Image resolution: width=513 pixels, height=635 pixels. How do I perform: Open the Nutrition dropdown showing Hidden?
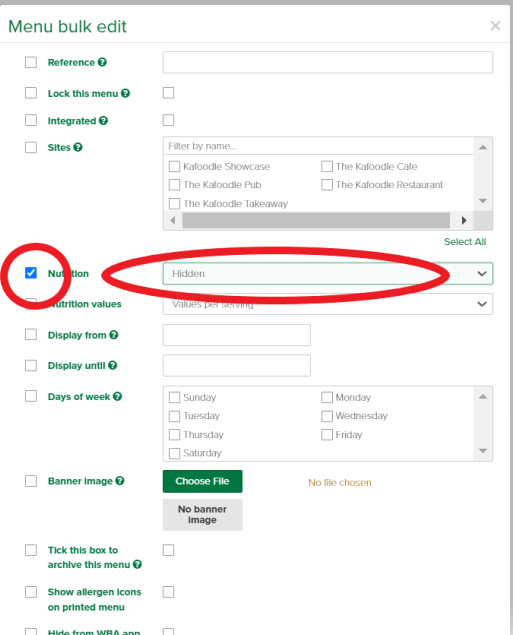(328, 273)
